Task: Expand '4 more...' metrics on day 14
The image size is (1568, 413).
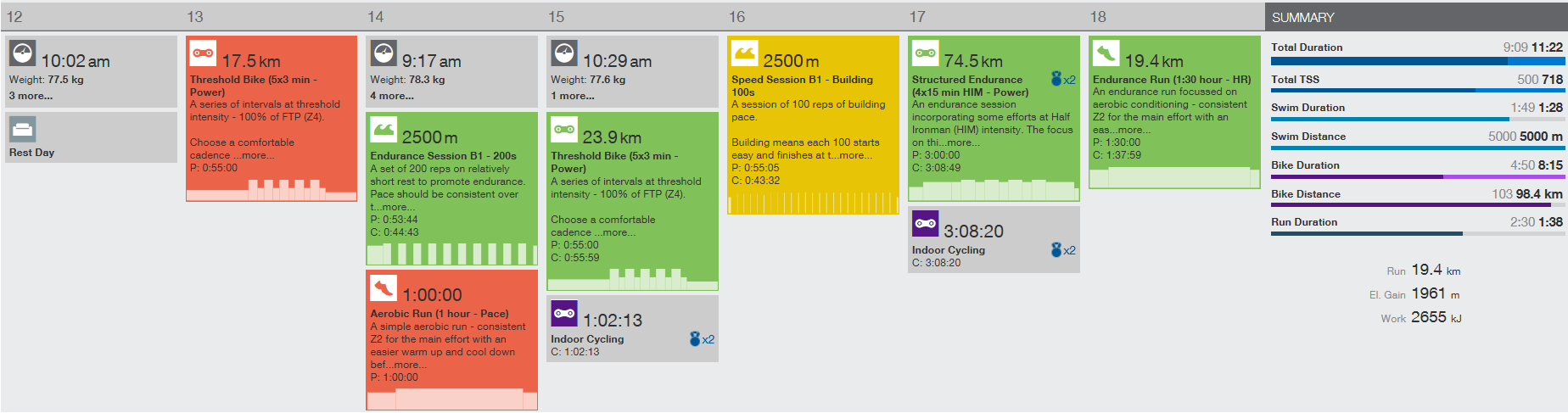Action: 392,96
